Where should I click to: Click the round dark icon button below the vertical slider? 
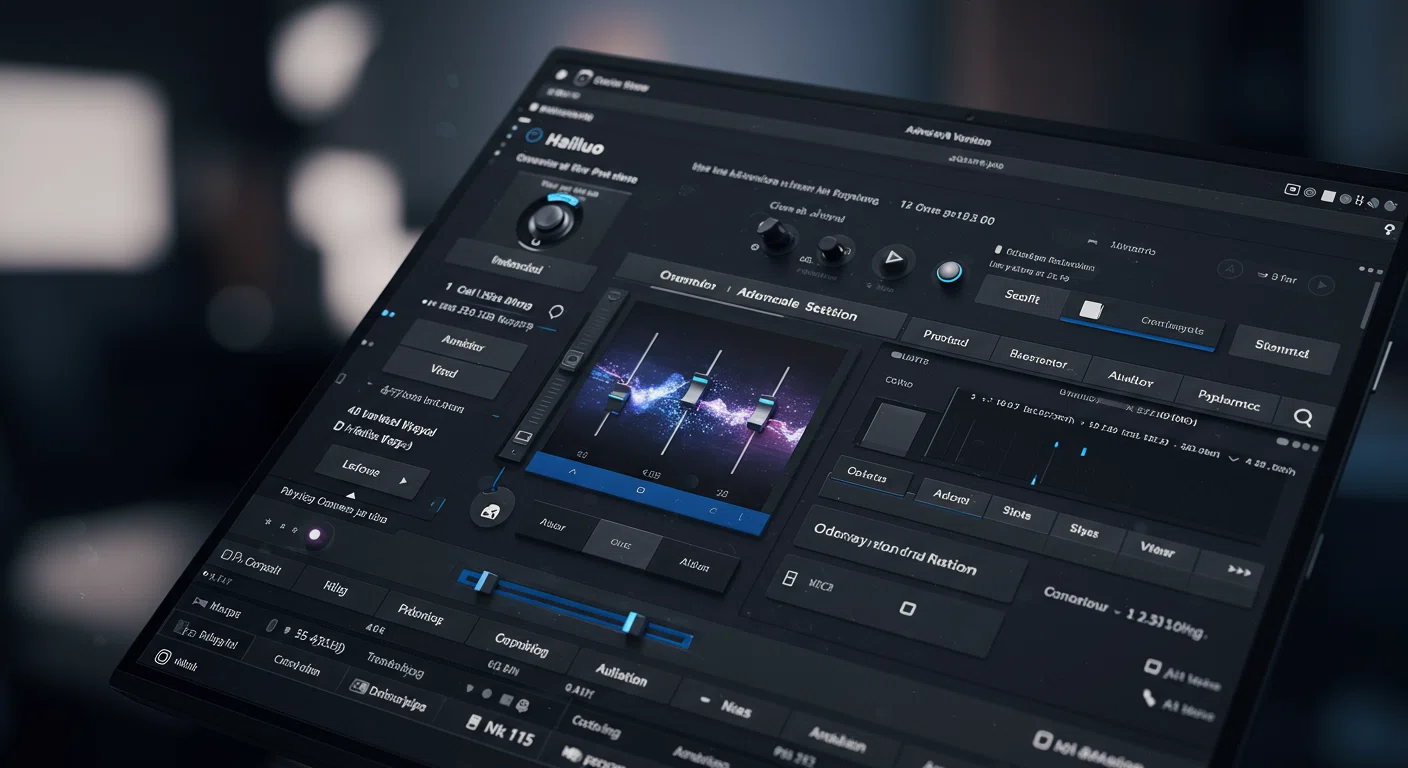(492, 508)
